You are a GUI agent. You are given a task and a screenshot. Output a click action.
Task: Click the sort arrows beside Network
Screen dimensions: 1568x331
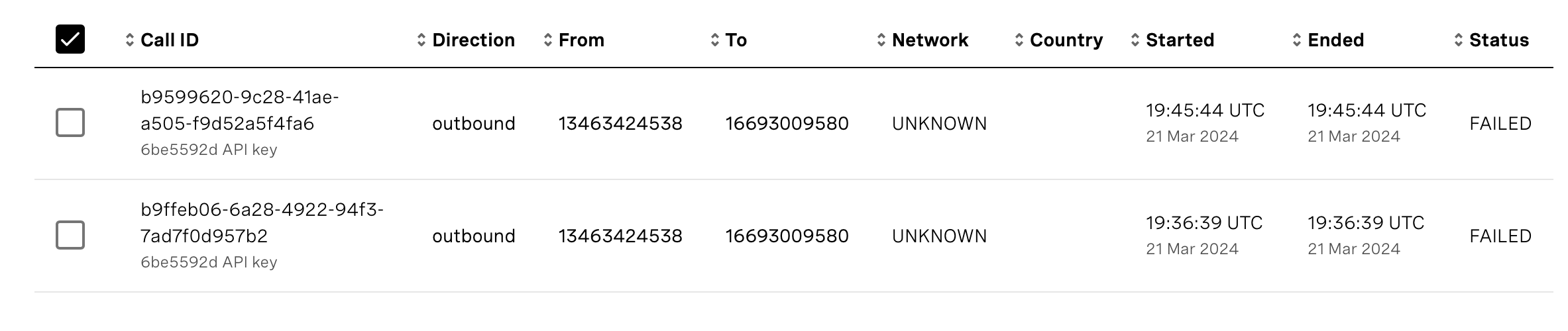[x=881, y=40]
